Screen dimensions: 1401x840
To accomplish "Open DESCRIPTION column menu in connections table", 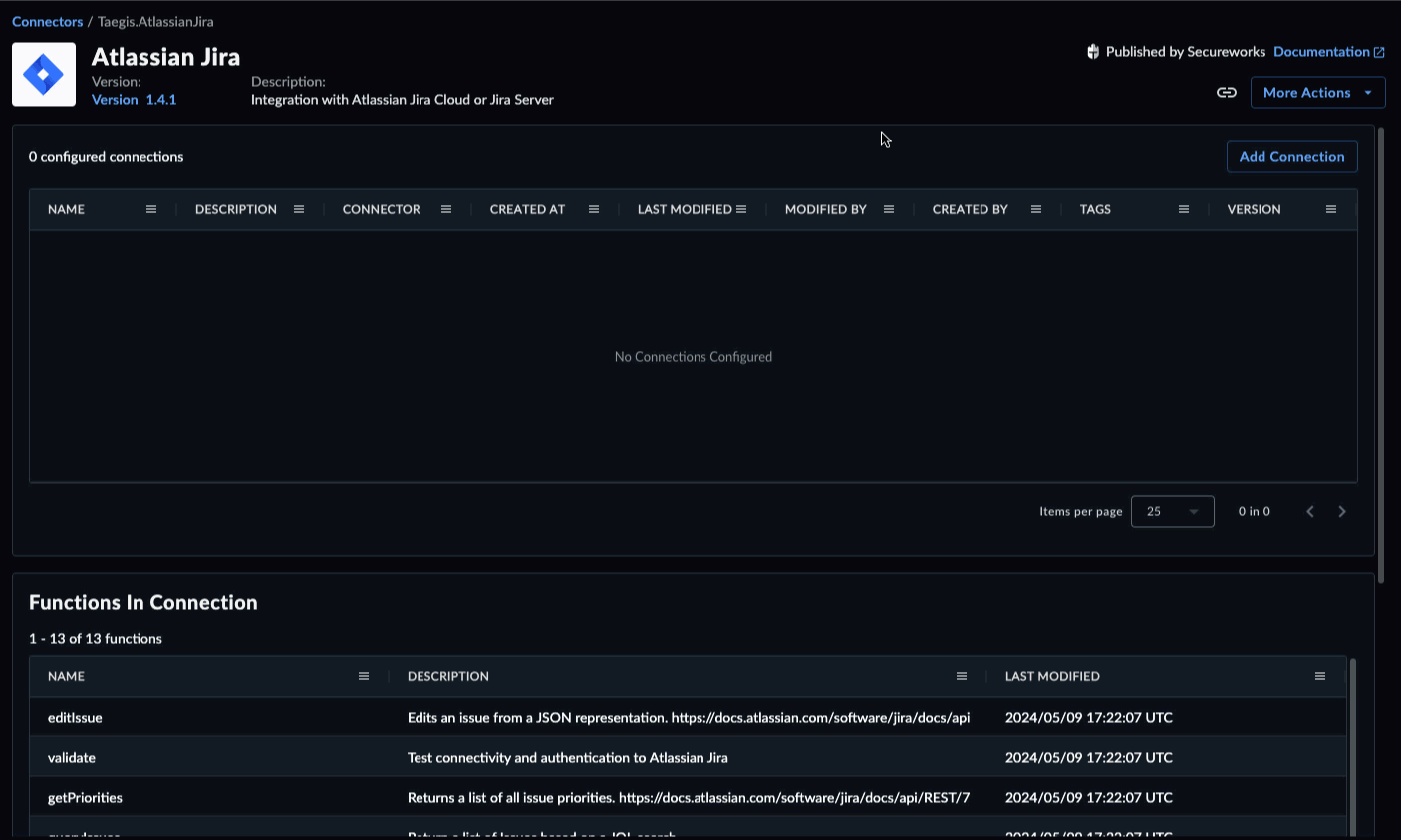I will click(299, 209).
